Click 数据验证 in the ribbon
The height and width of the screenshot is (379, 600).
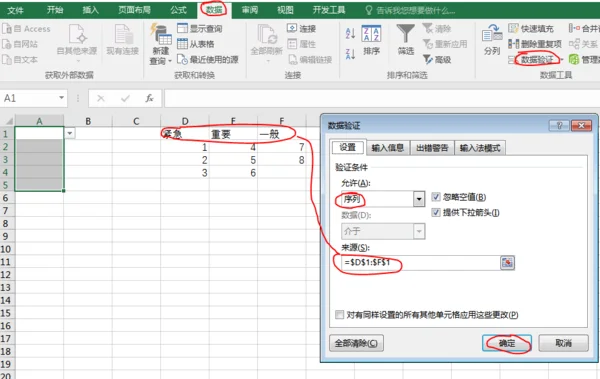tap(536, 60)
